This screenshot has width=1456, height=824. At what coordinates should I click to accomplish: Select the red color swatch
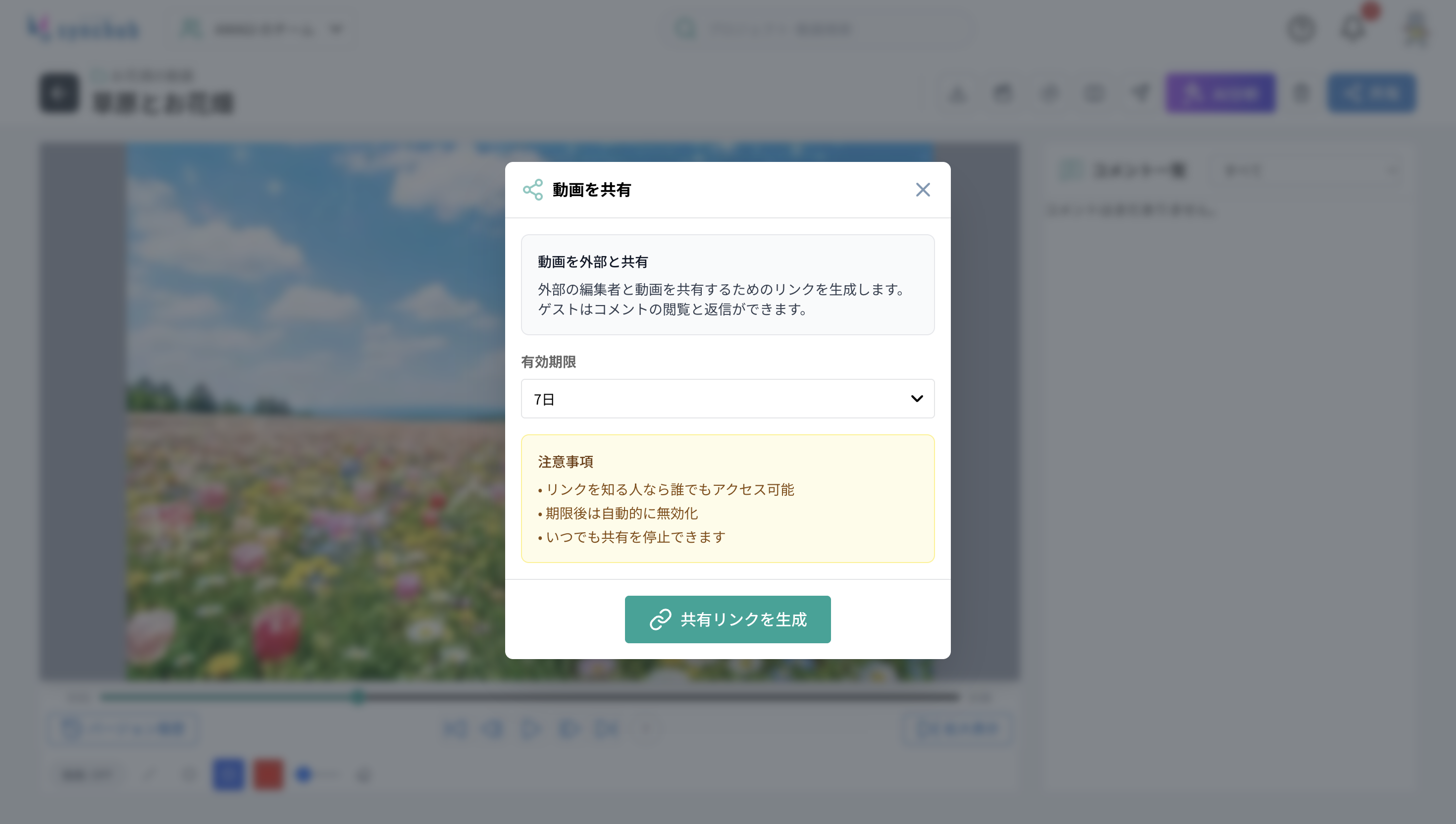[267, 774]
